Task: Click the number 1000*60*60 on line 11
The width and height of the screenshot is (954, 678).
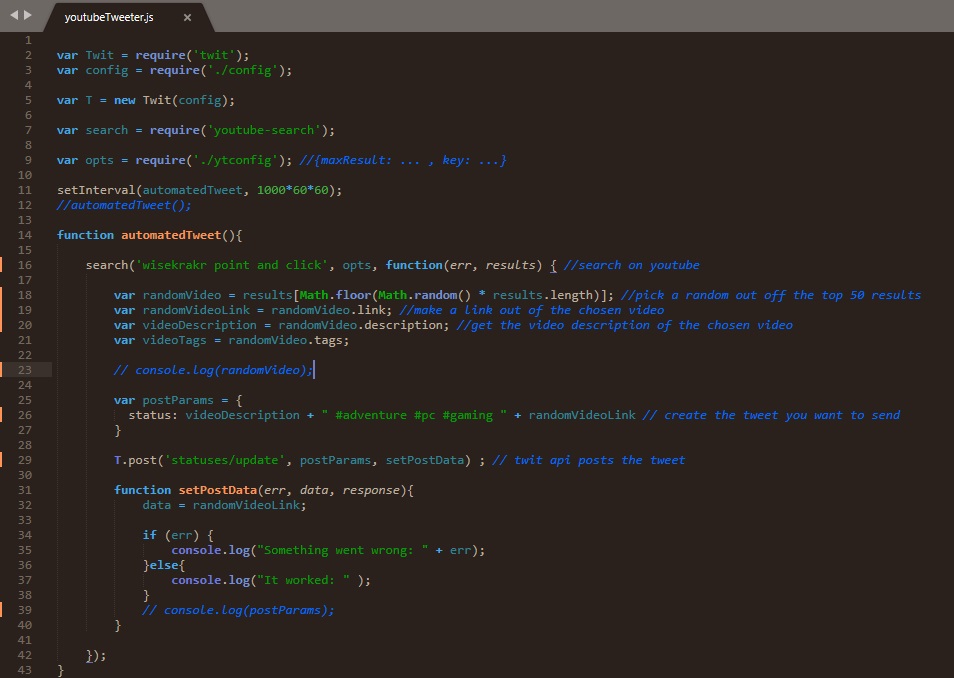Action: point(293,190)
